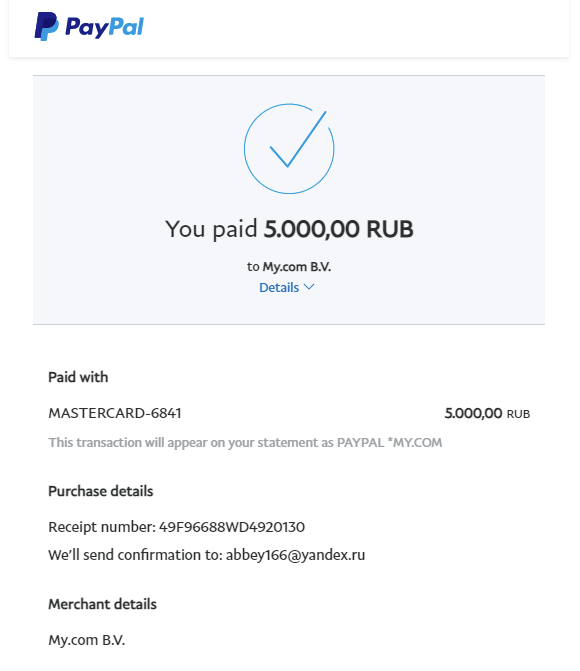
Task: Click the "to My.com B.V." recipient text
Action: pyautogui.click(x=289, y=267)
